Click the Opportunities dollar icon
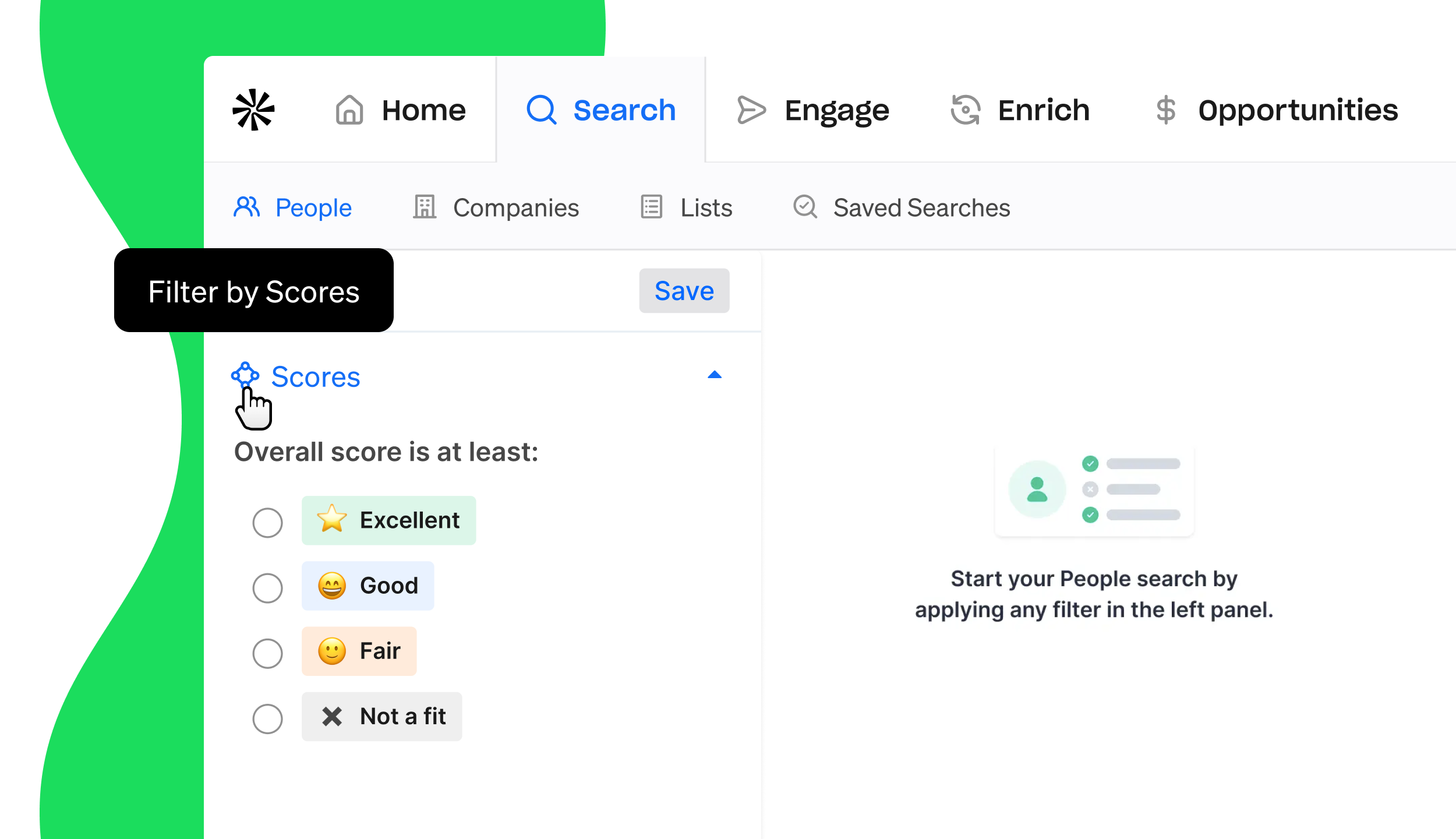 [x=1165, y=110]
